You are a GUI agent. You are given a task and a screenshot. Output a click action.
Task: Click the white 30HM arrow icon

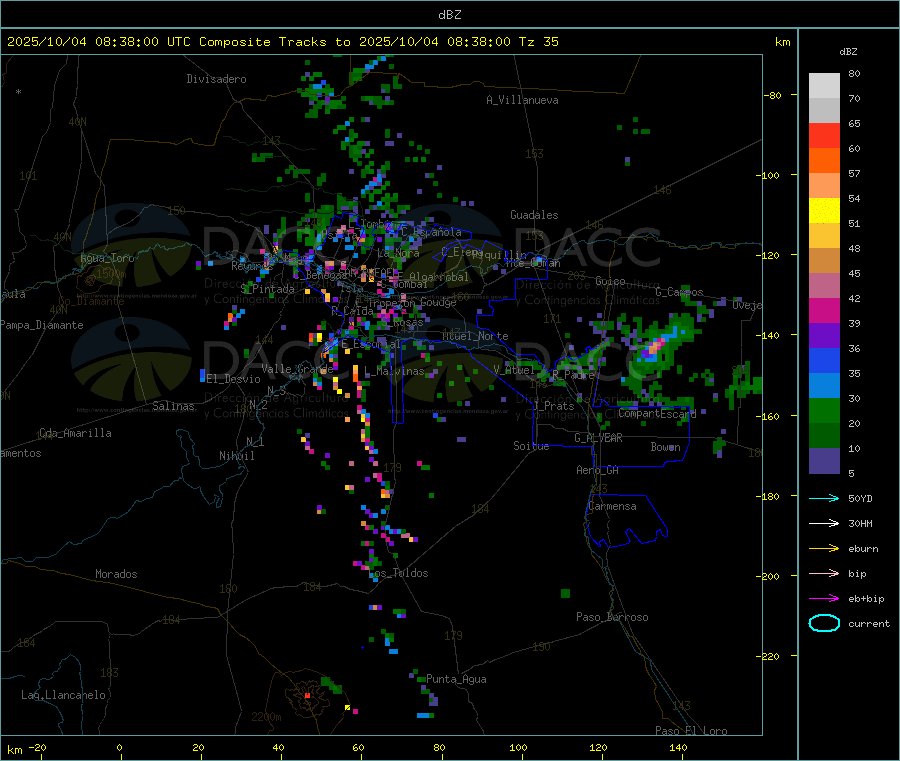click(824, 523)
